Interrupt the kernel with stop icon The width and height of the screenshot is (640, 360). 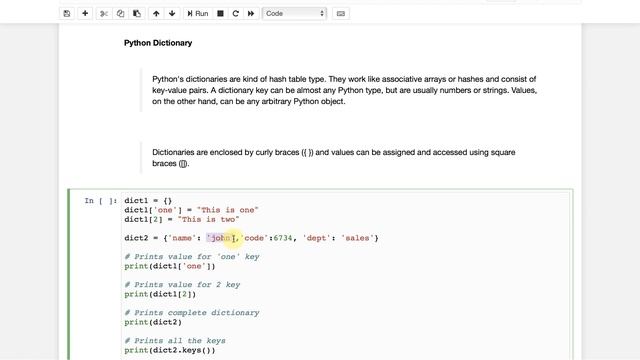click(220, 13)
